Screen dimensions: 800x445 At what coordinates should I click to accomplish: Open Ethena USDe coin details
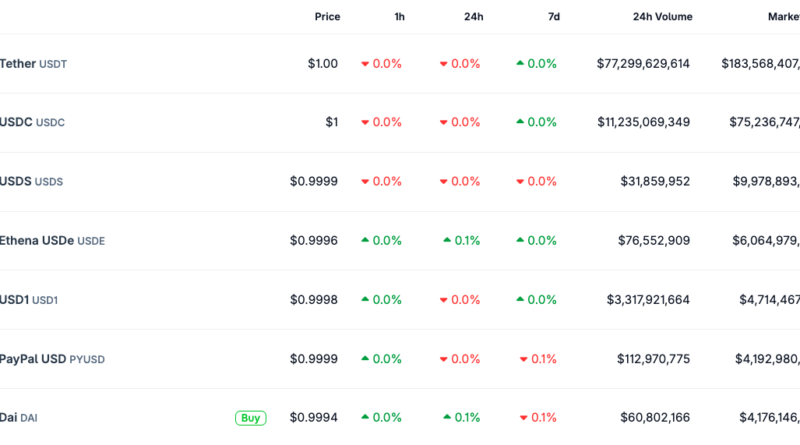(52, 241)
